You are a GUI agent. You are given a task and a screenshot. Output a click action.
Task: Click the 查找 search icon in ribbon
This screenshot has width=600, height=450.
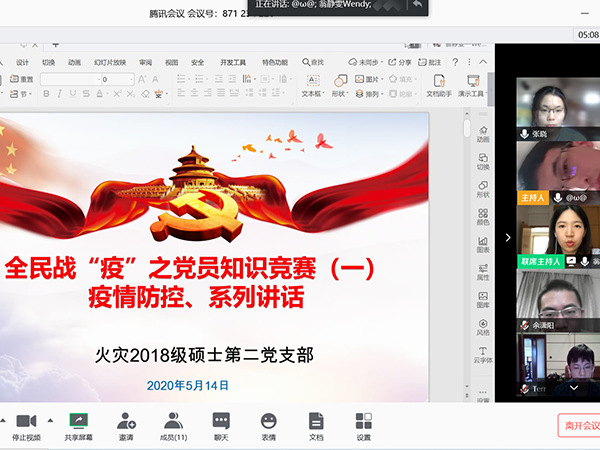[x=313, y=62]
